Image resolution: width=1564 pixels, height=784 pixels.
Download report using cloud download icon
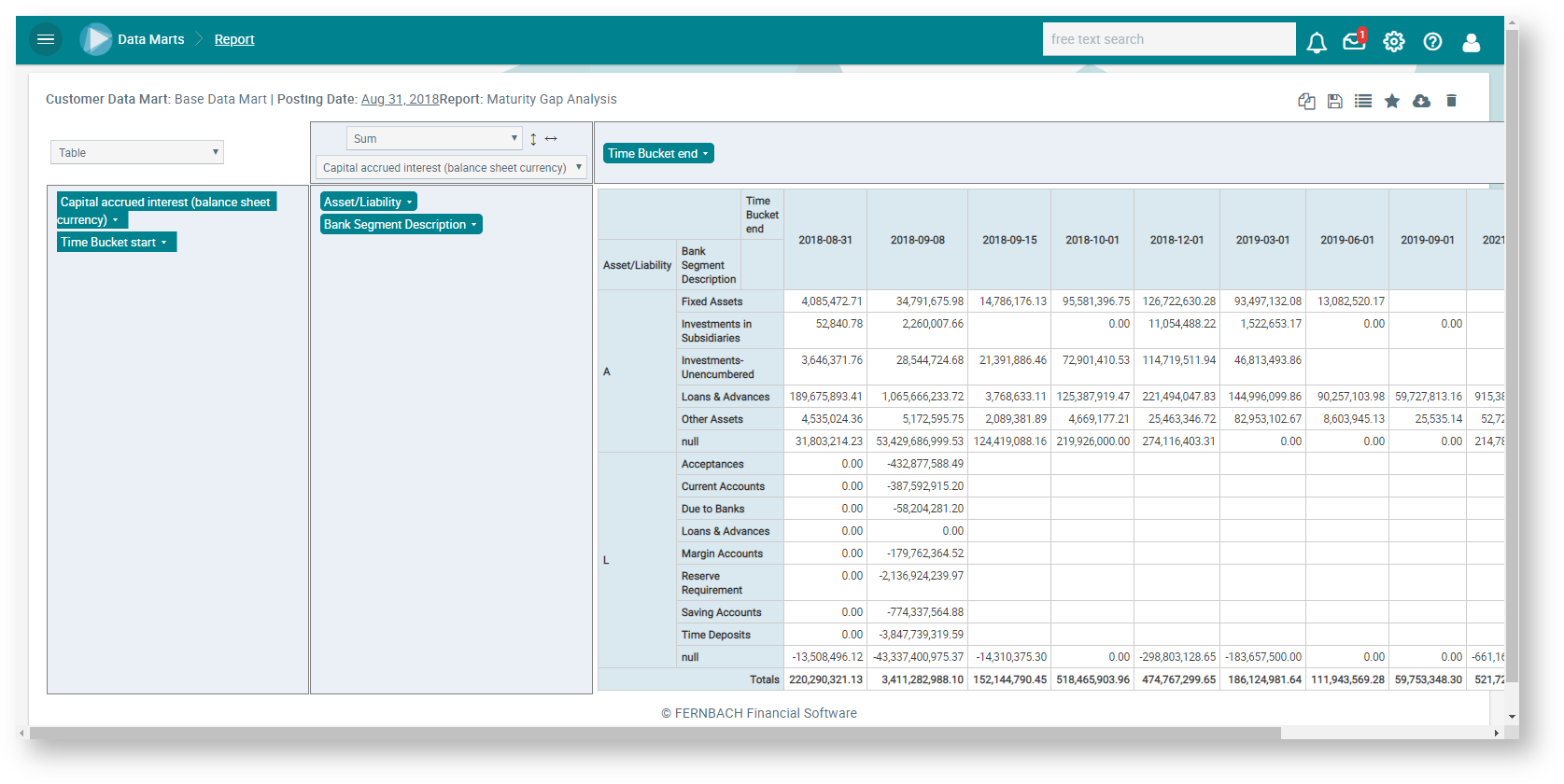pyautogui.click(x=1421, y=101)
